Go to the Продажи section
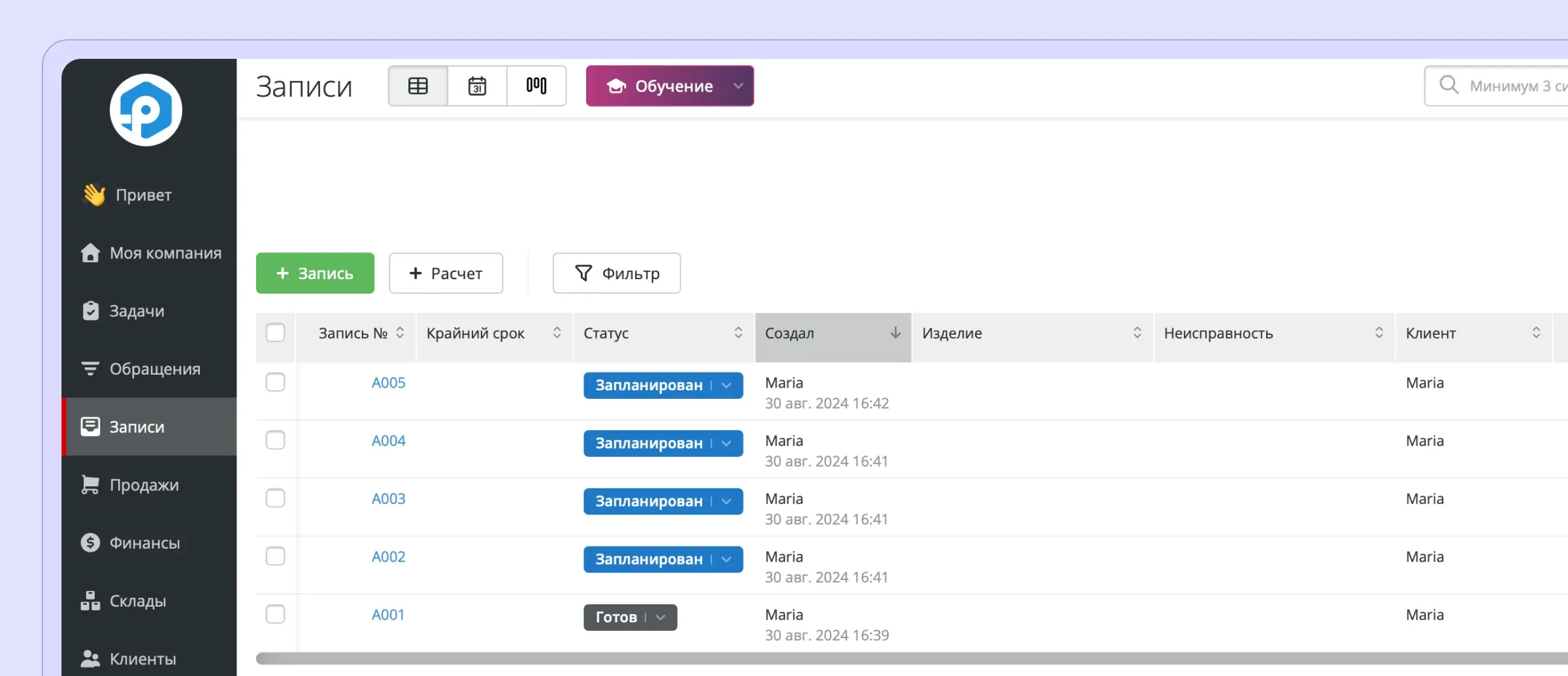Viewport: 1568px width, 676px height. tap(144, 484)
